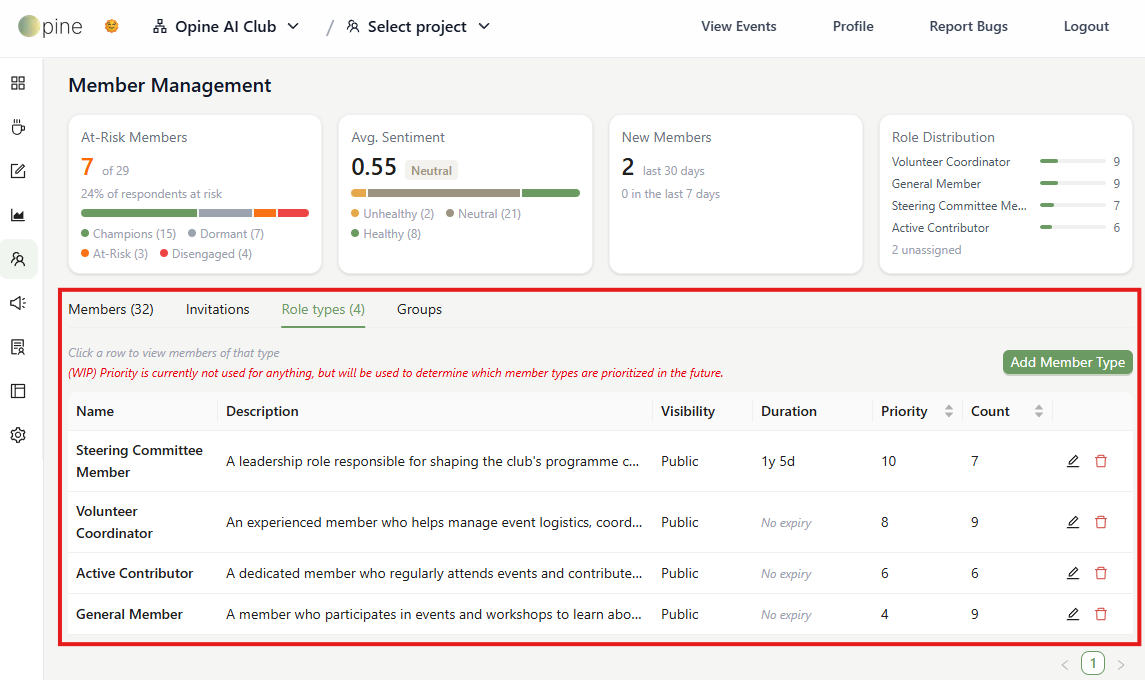
Task: Select the members icon in sidebar
Action: coord(18,259)
